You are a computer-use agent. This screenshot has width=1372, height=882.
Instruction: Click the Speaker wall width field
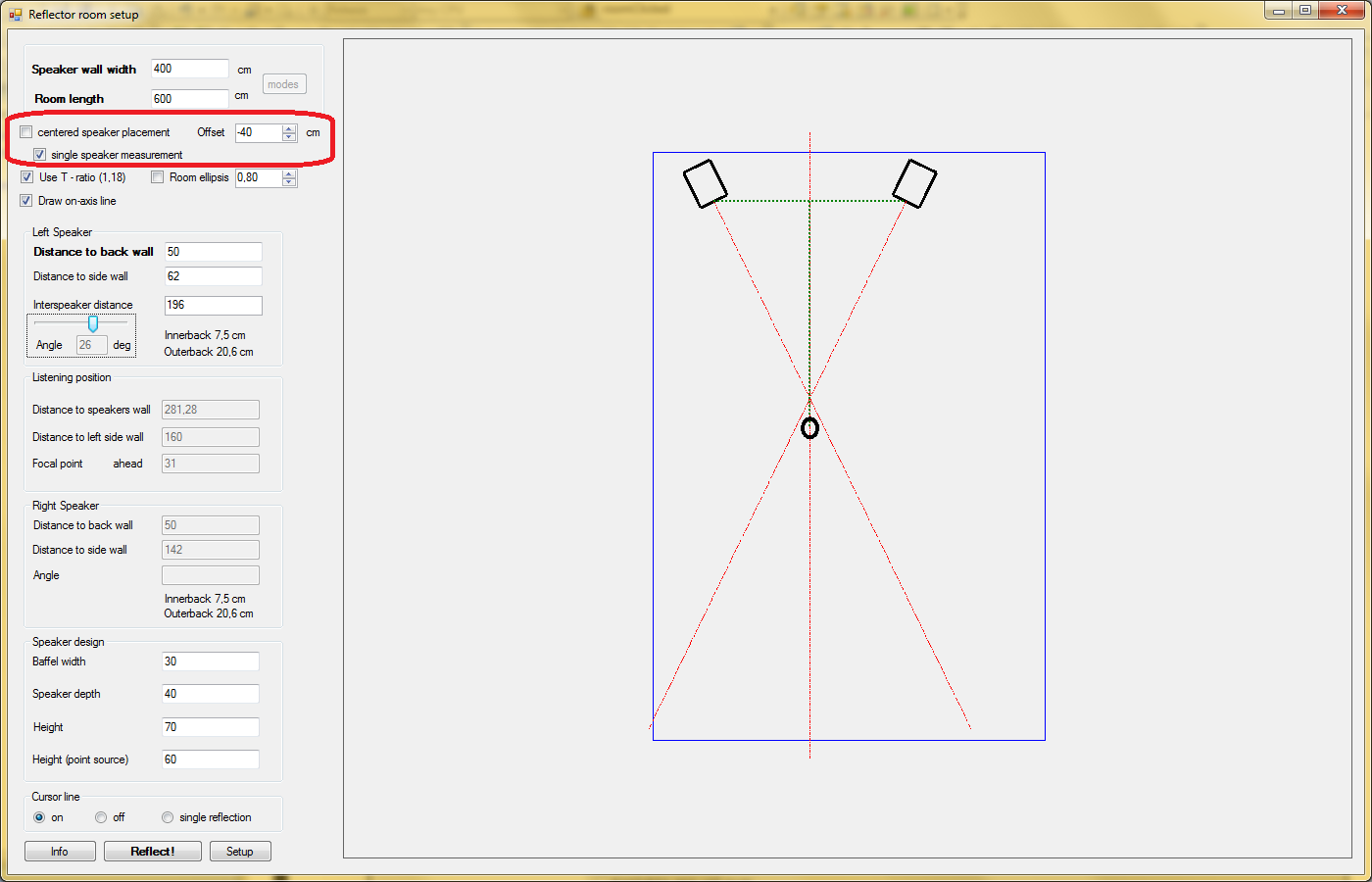(190, 70)
